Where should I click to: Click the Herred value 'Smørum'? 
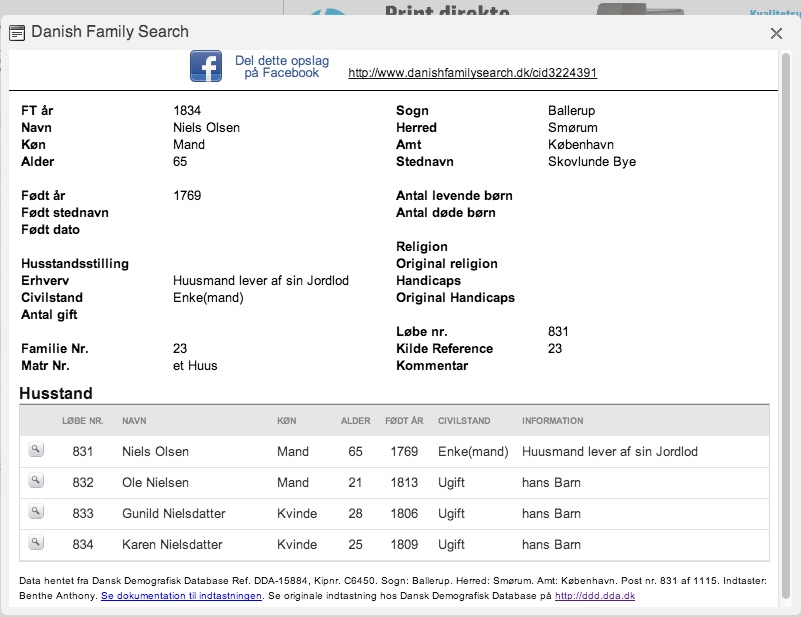(x=573, y=128)
